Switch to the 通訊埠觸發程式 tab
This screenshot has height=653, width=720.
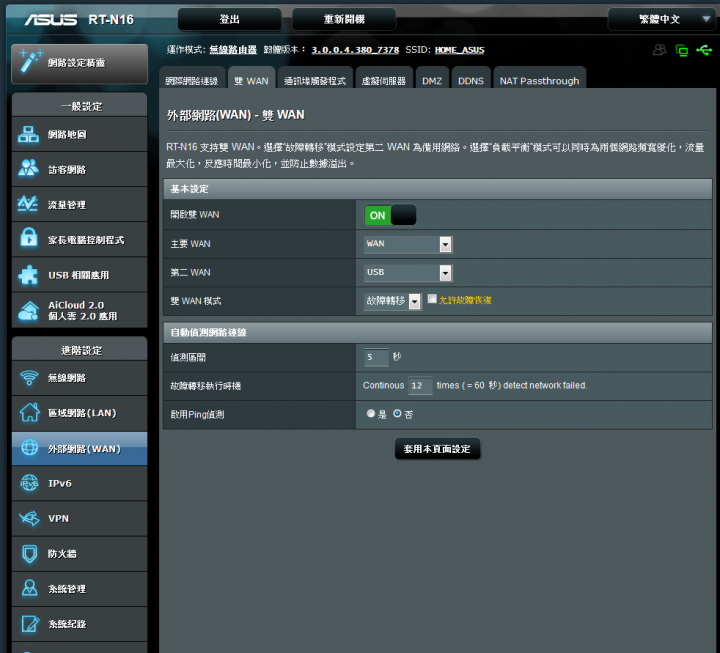point(315,78)
